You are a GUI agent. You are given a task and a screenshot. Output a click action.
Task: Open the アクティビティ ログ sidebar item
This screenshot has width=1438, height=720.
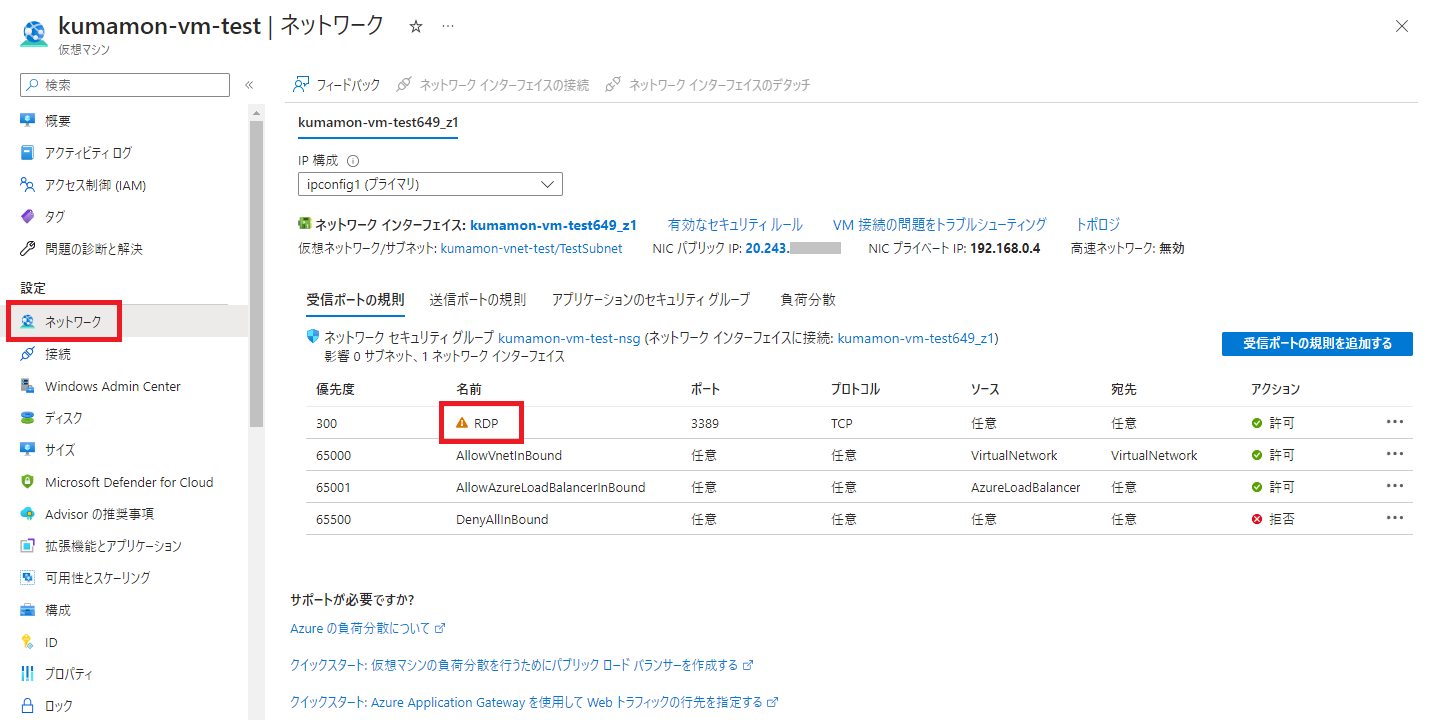coord(88,153)
